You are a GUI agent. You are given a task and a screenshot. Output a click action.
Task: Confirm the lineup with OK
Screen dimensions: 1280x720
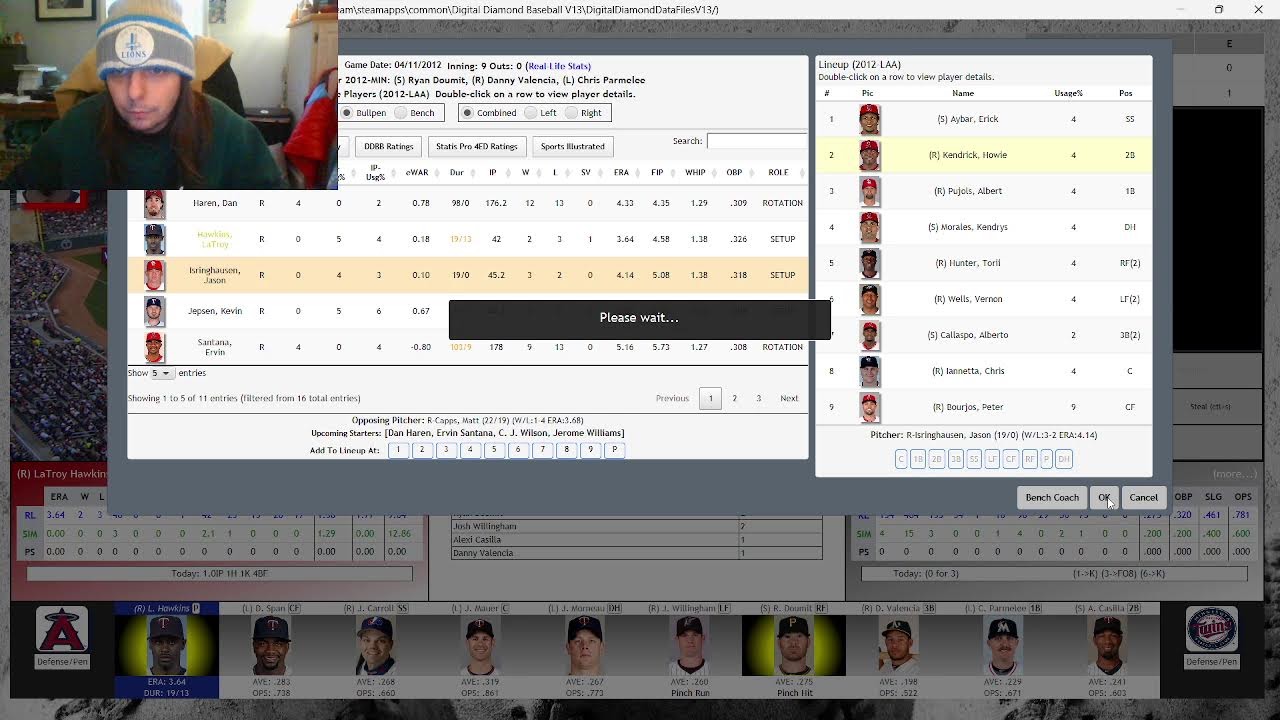(1104, 497)
